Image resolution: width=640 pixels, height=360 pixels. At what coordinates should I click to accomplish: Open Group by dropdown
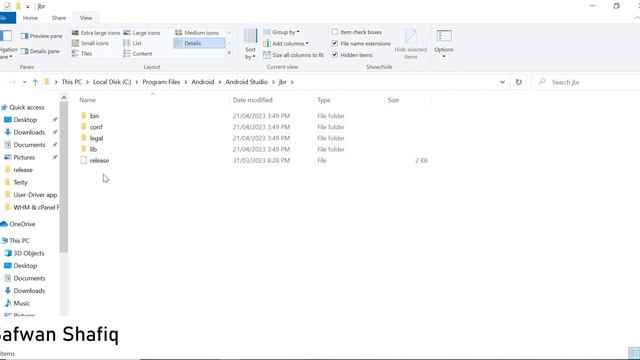(282, 32)
